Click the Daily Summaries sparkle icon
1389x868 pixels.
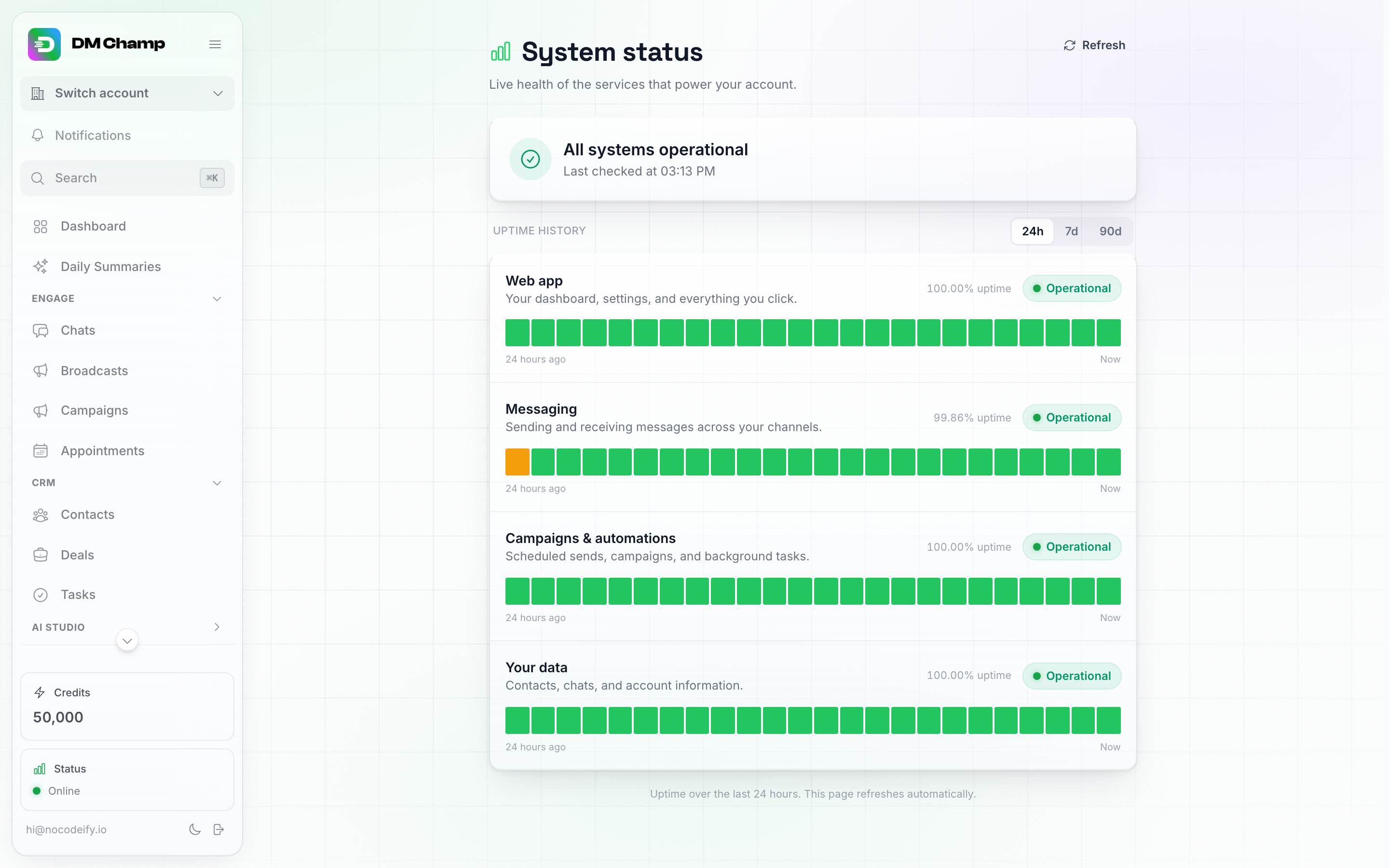click(x=40, y=266)
